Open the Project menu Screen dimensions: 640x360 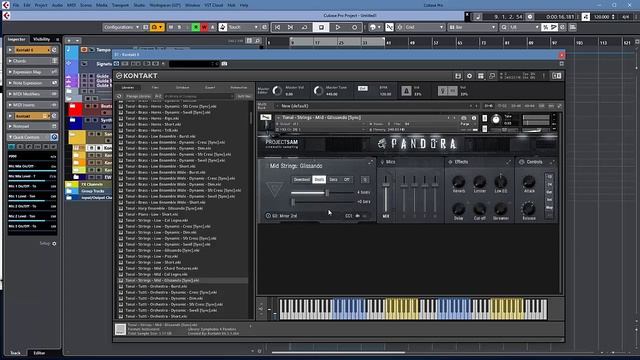41,5
